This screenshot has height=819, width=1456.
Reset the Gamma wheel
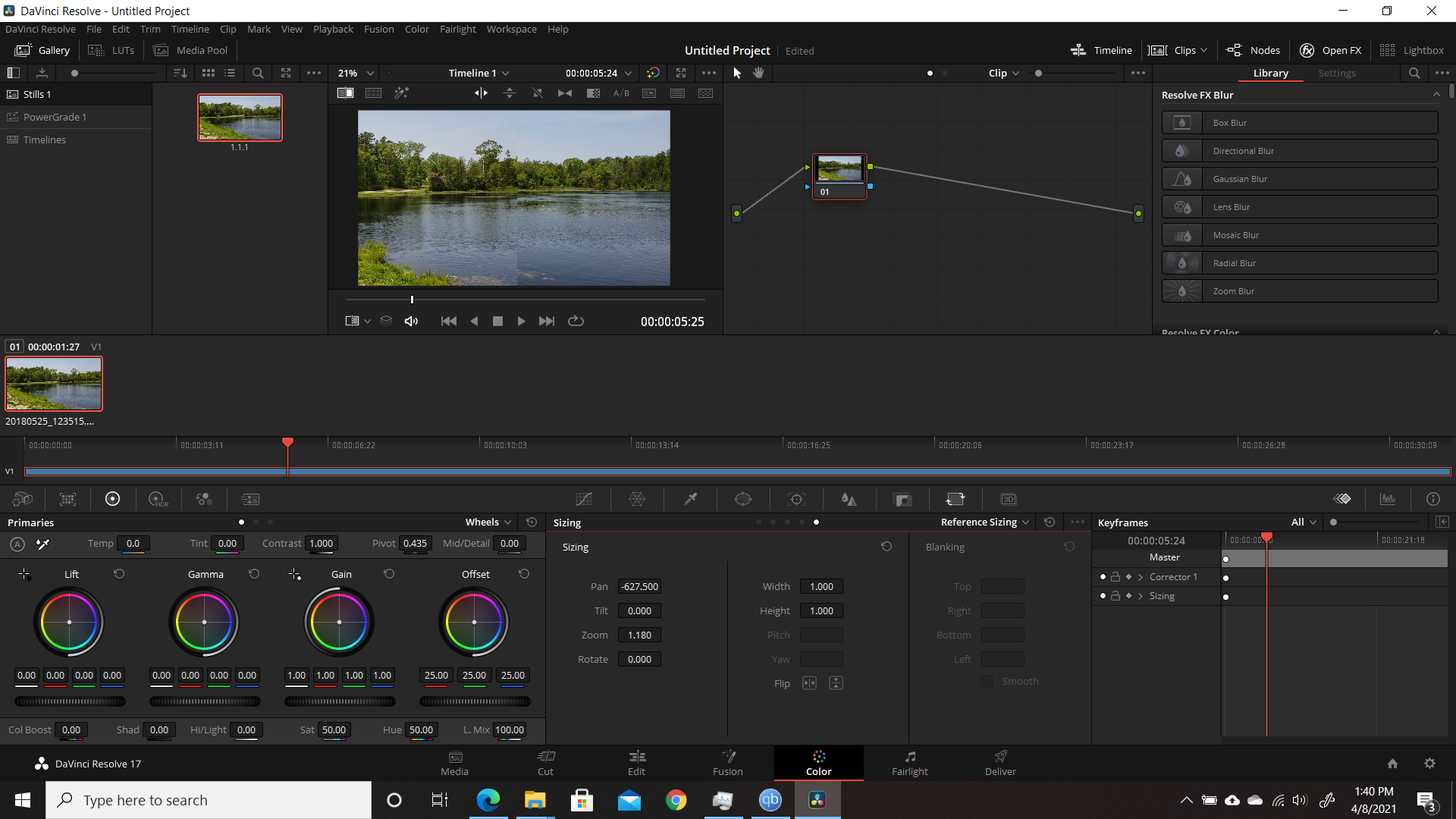pos(254,574)
